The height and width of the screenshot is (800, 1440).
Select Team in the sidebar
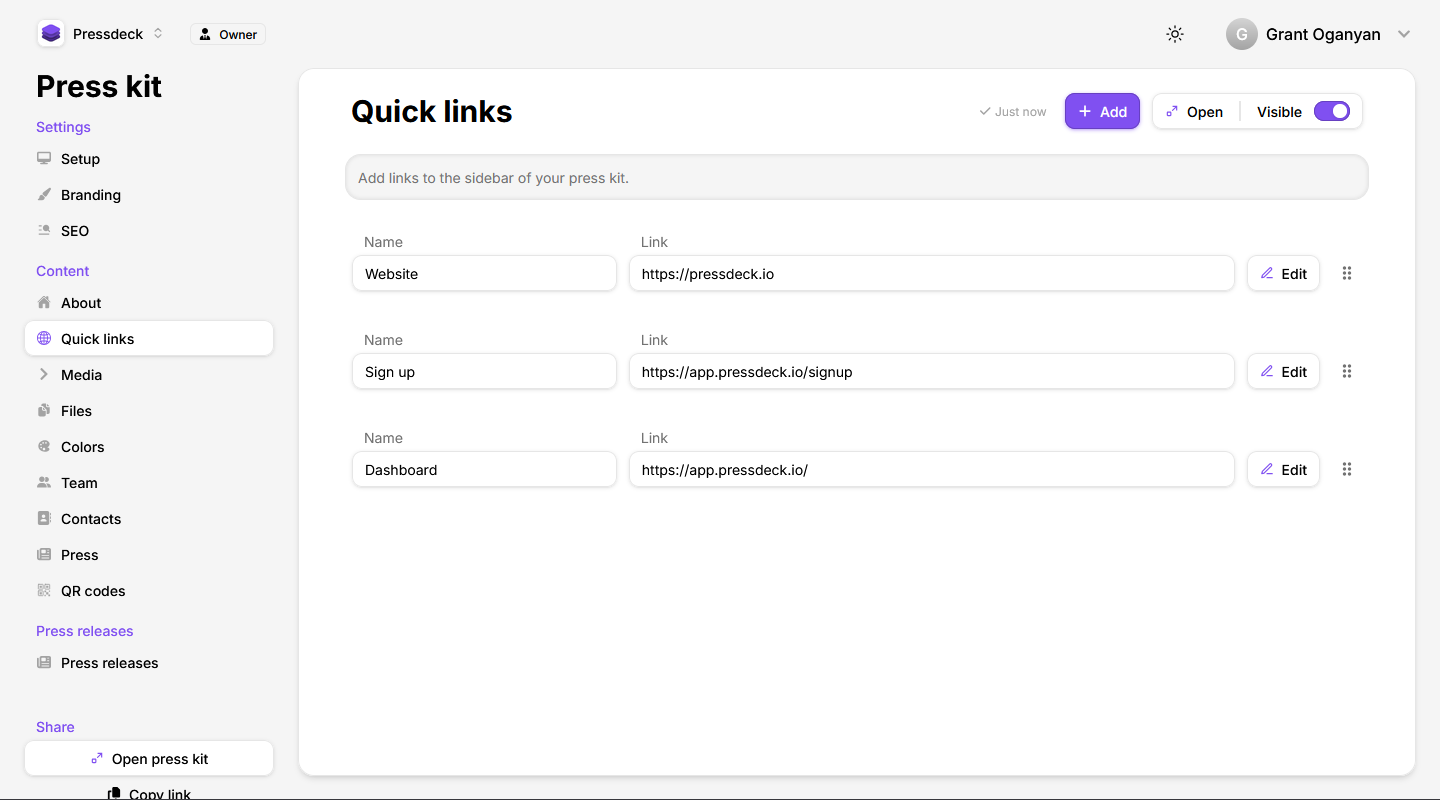click(79, 483)
